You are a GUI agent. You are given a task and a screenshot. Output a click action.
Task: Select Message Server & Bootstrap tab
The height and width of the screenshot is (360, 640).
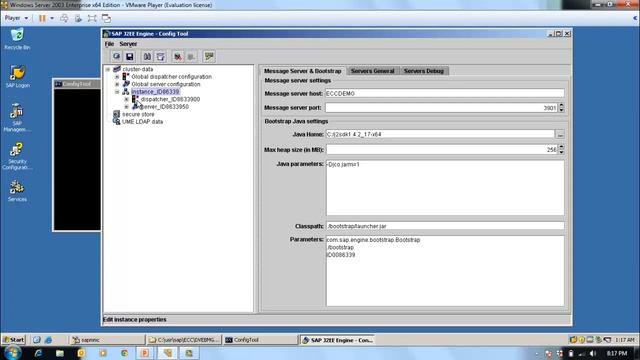pos(302,71)
